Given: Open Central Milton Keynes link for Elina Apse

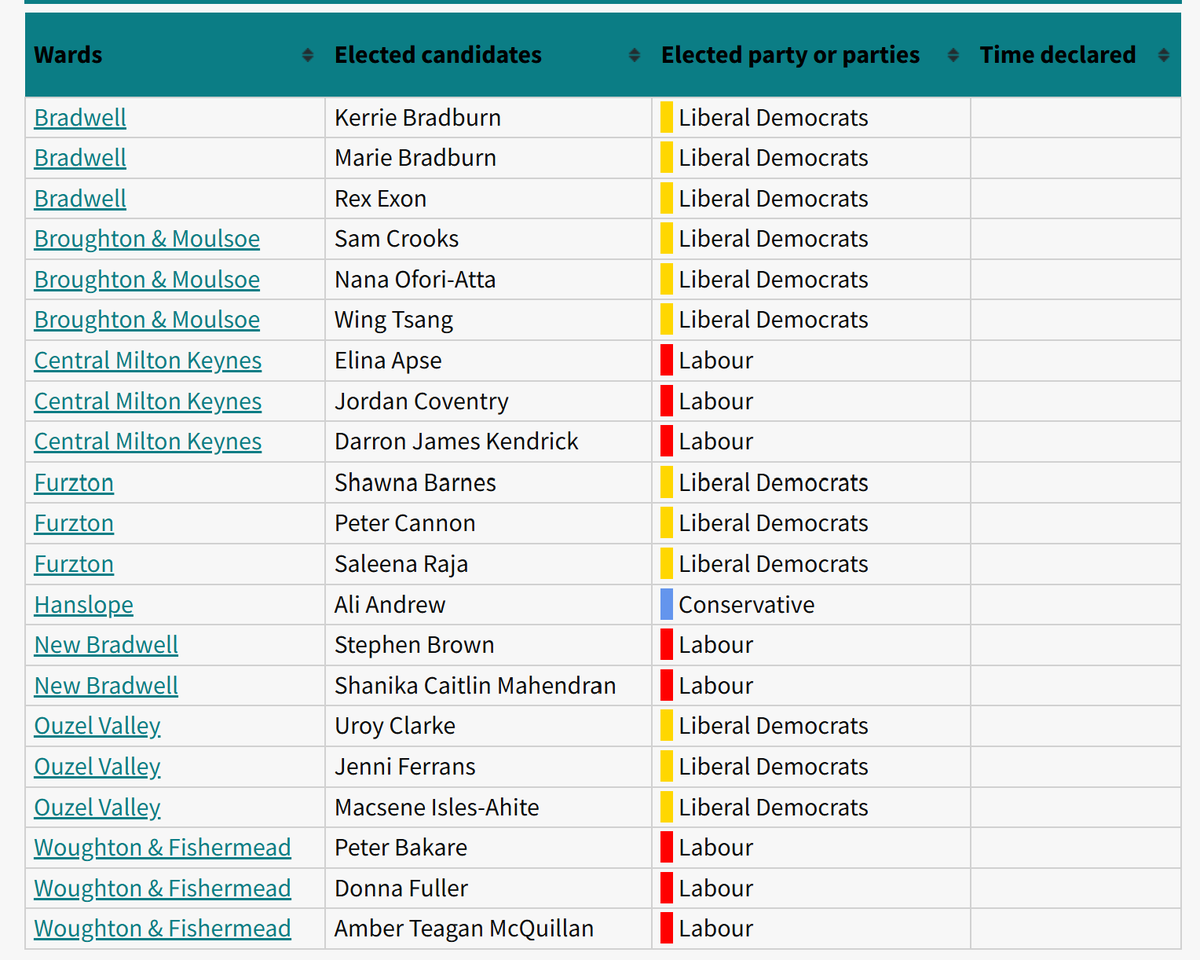Looking at the screenshot, I should pos(148,361).
